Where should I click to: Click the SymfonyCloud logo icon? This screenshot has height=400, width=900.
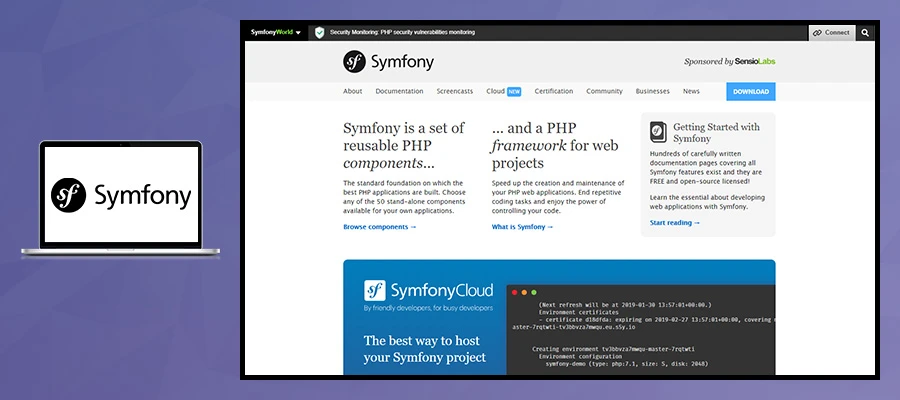(375, 290)
